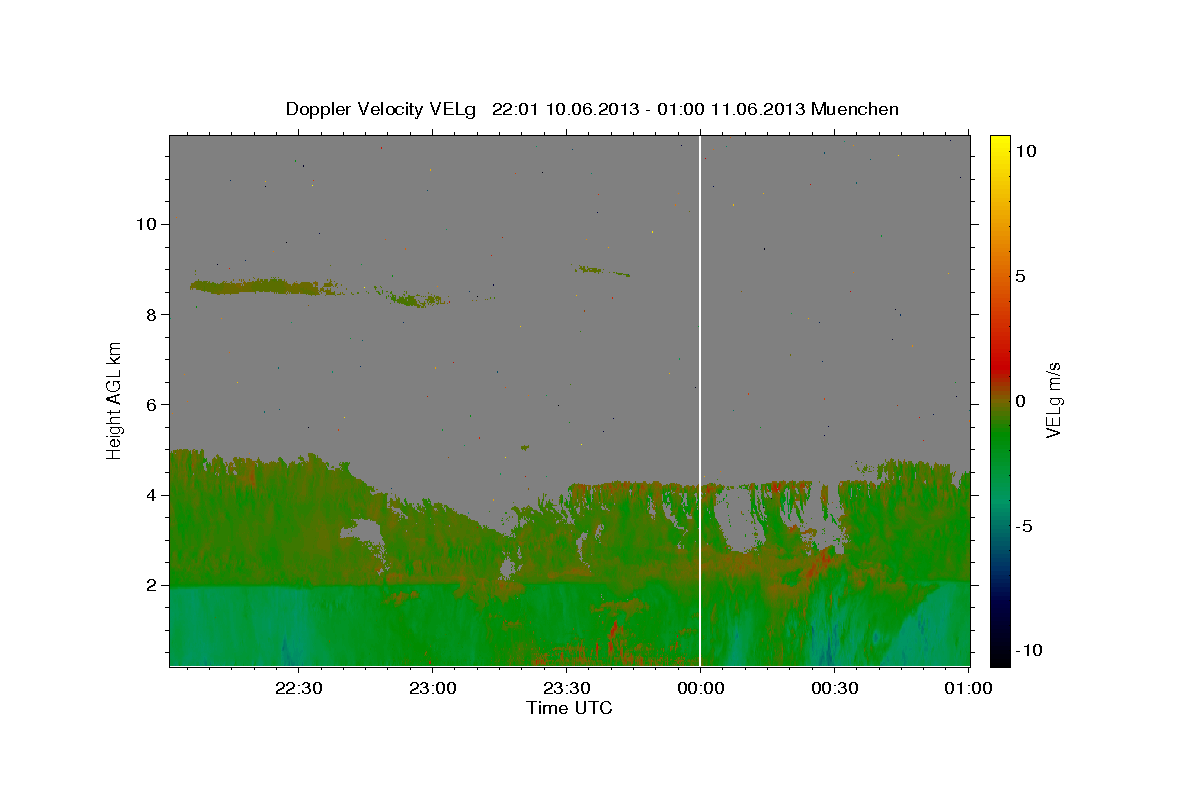This screenshot has height=800, width=1200.
Task: Click the 'VELg m/s' colorbar label
Action: click(1053, 400)
